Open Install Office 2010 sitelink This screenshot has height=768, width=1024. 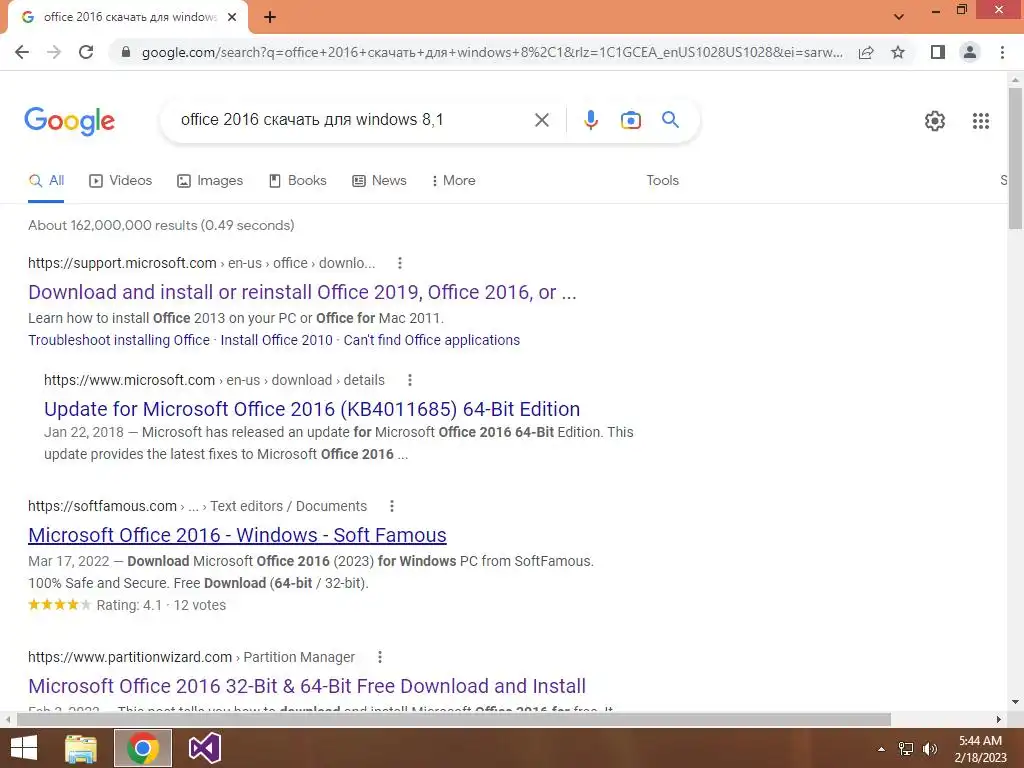(276, 340)
